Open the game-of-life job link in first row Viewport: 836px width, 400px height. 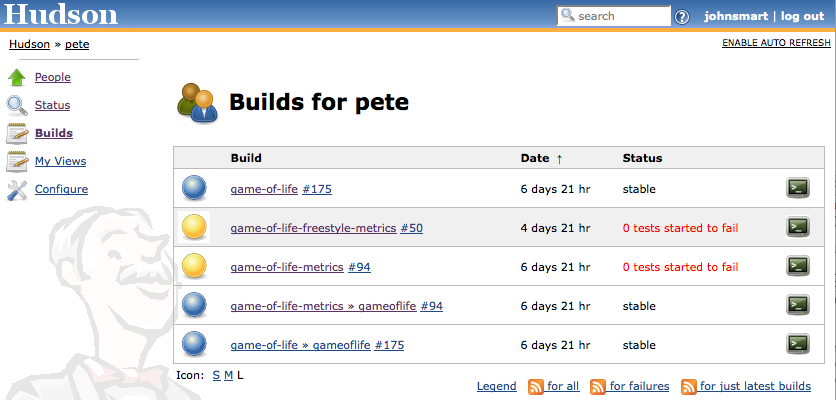click(x=264, y=189)
